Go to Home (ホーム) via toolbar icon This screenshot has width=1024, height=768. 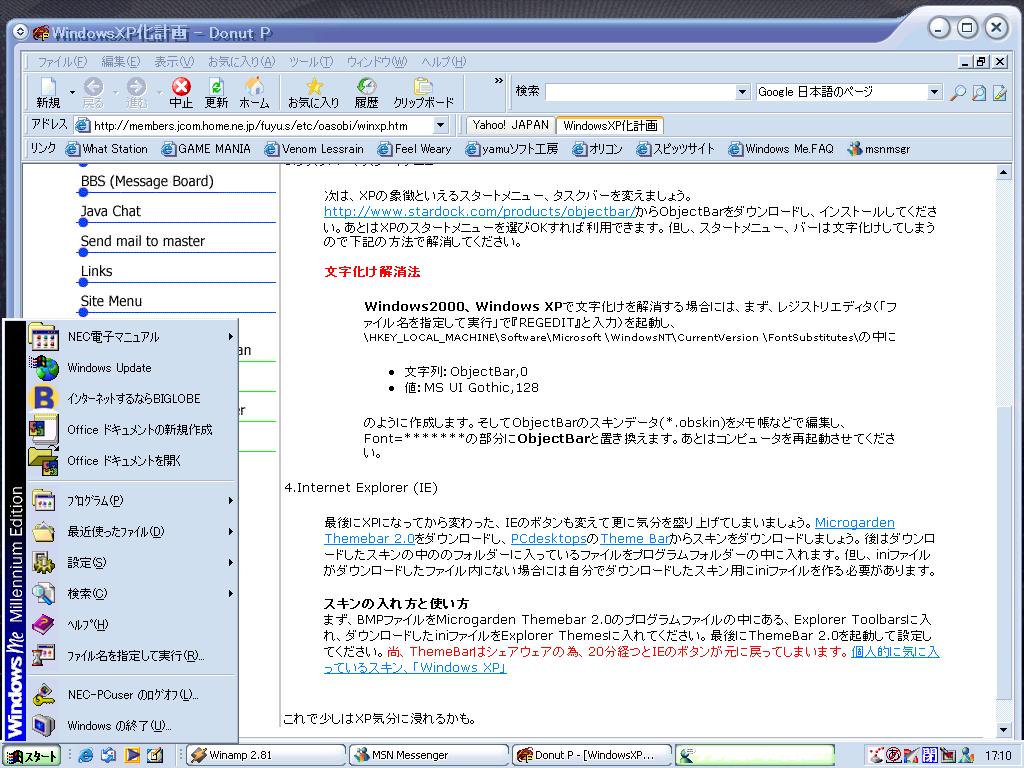pos(254,86)
